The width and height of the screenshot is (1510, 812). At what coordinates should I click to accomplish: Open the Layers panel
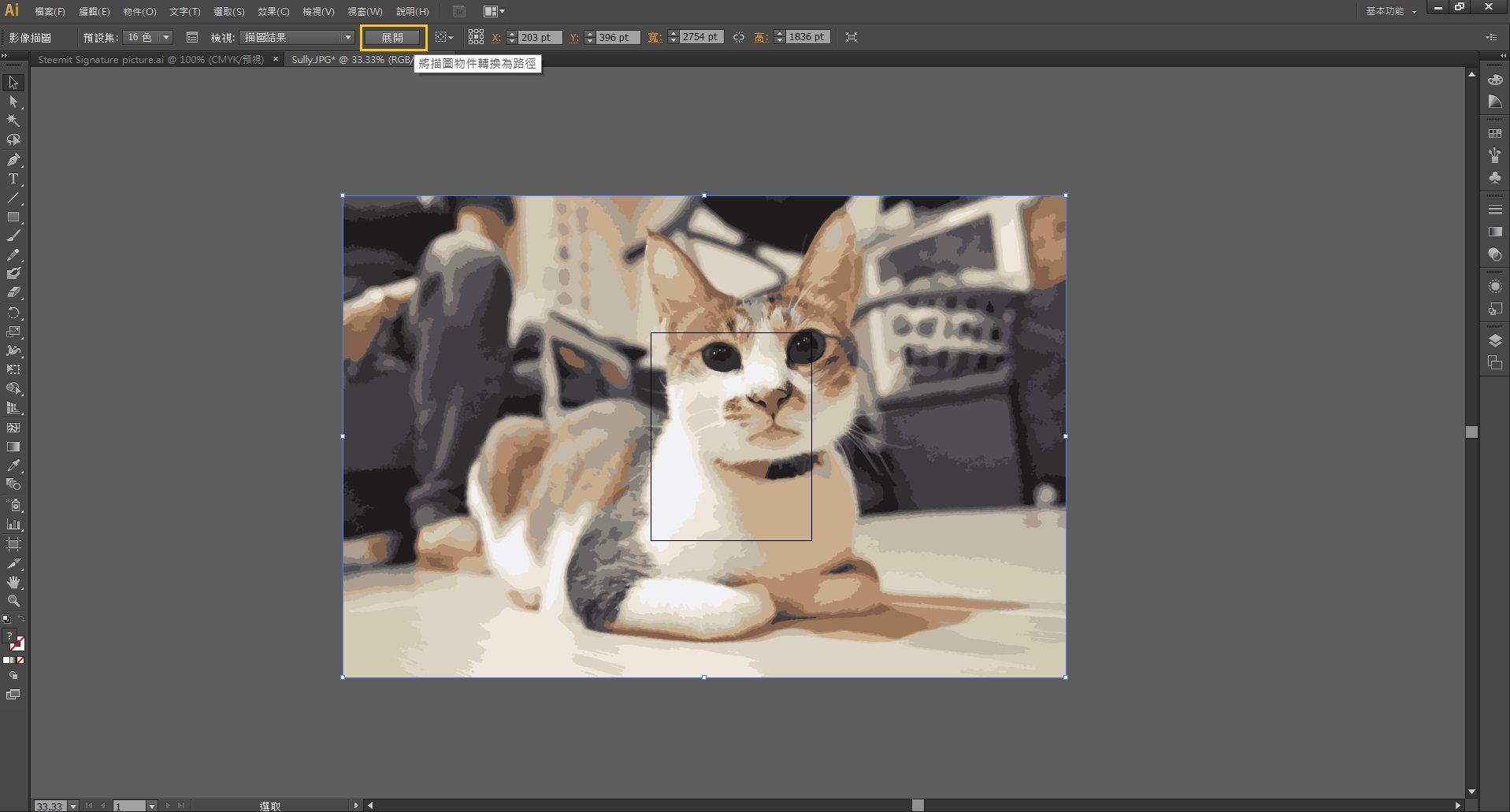(x=1494, y=340)
